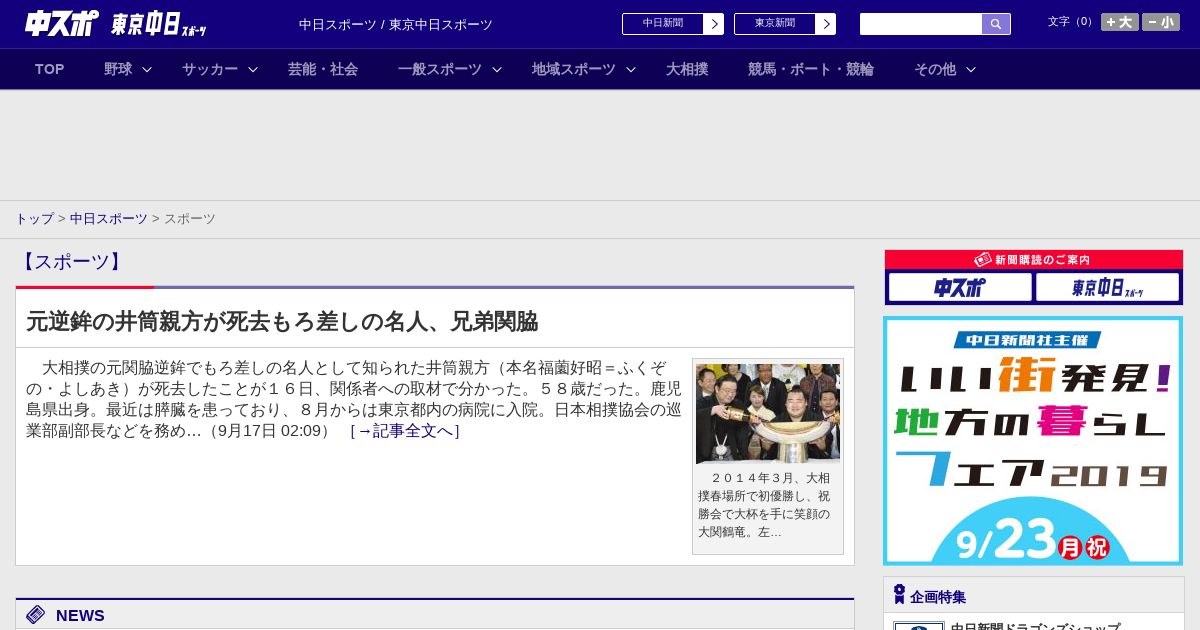Increase text size with 大 button
Image resolution: width=1200 pixels, height=630 pixels.
(x=1120, y=22)
